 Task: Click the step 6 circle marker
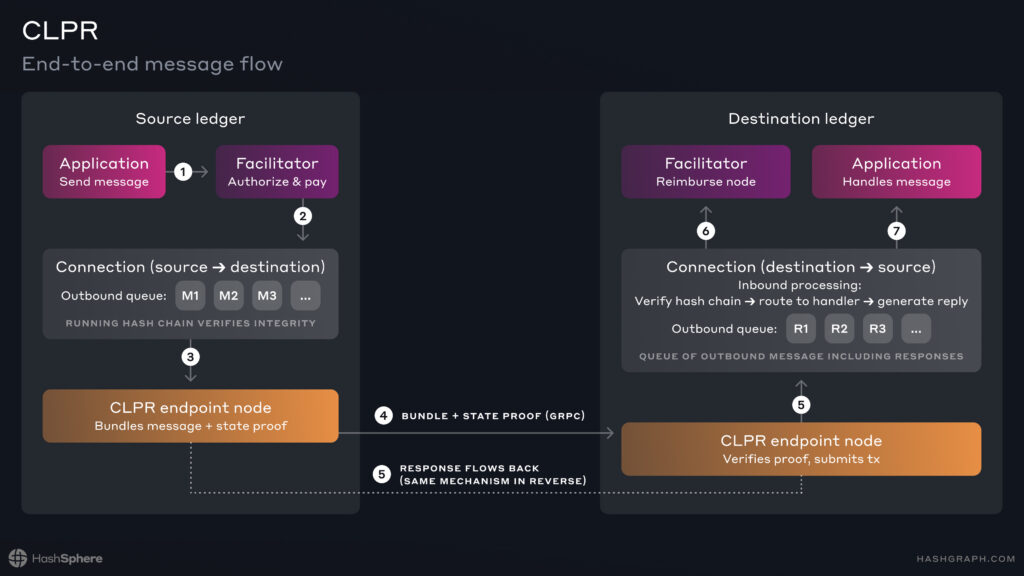tap(705, 231)
